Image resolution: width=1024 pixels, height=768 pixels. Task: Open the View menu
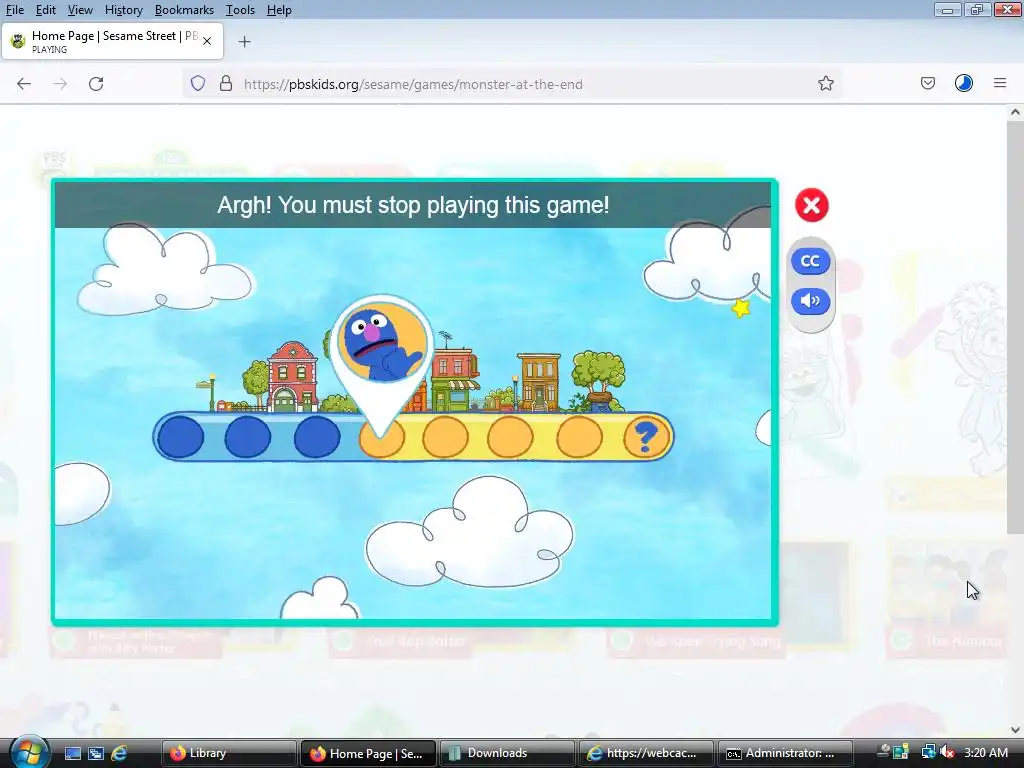point(80,10)
